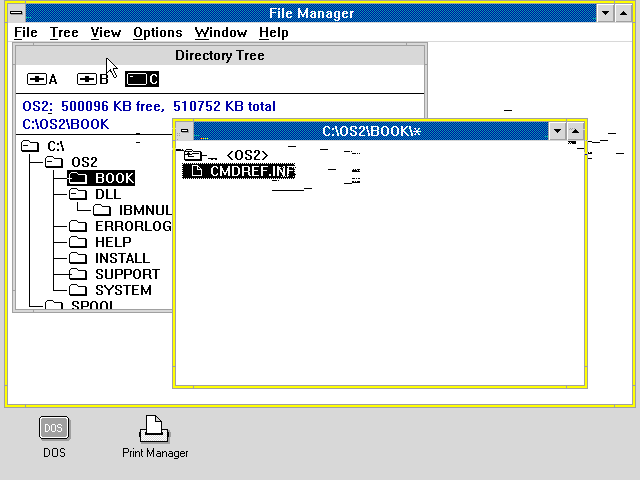
Task: Click the <OS2> parent directory icon
Action: [193, 155]
